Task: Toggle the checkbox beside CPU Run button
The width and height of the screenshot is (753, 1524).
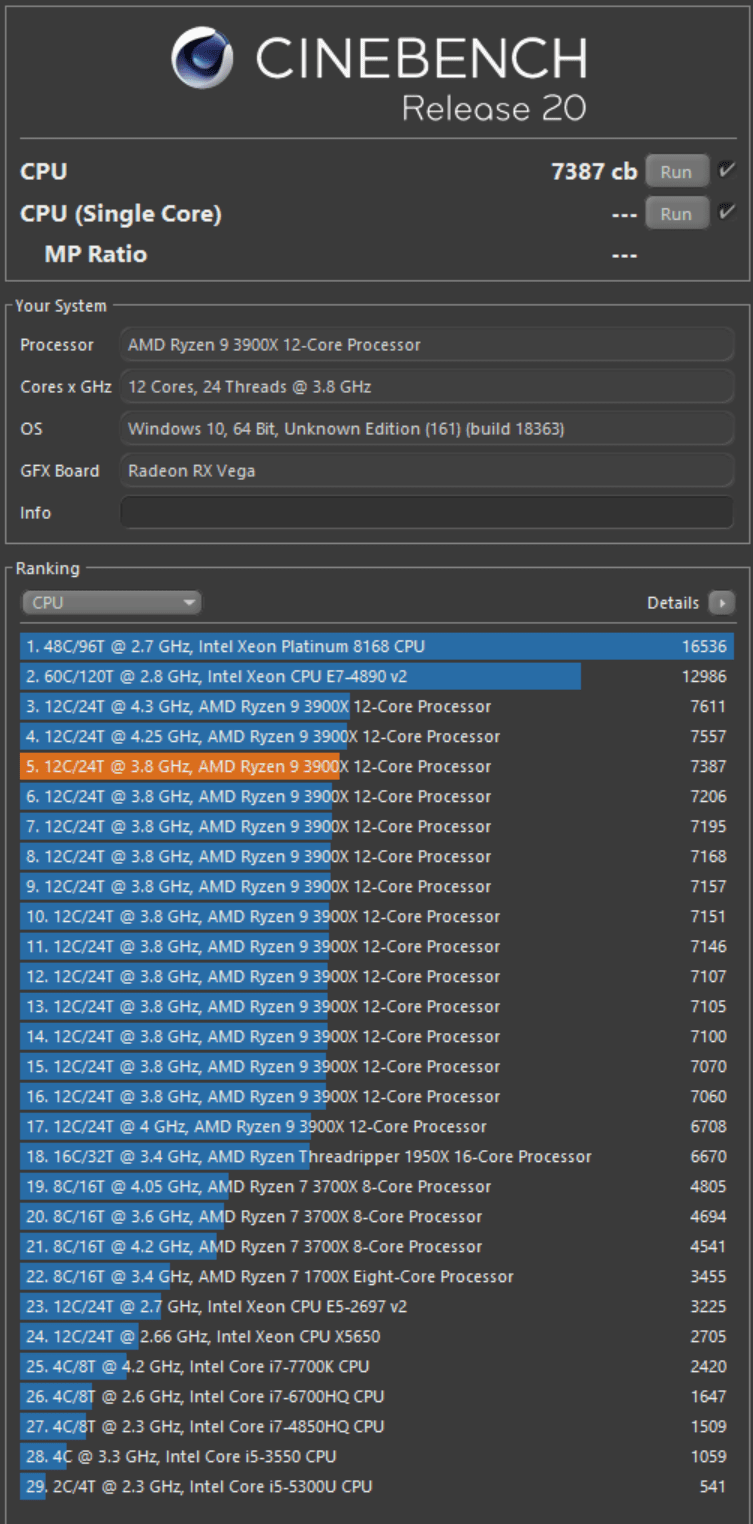Action: point(727,171)
